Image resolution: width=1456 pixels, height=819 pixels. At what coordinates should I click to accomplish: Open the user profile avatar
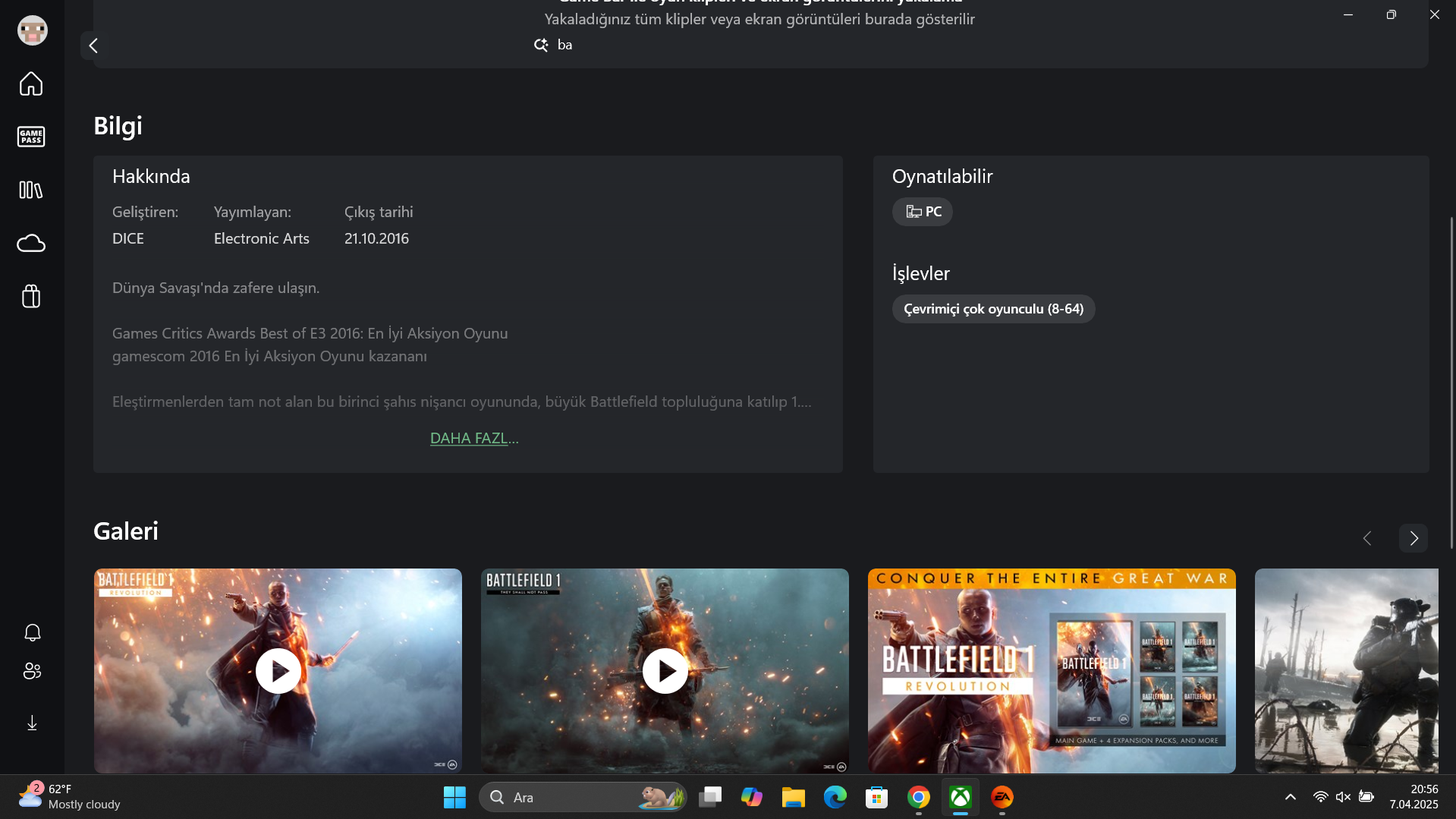32,30
